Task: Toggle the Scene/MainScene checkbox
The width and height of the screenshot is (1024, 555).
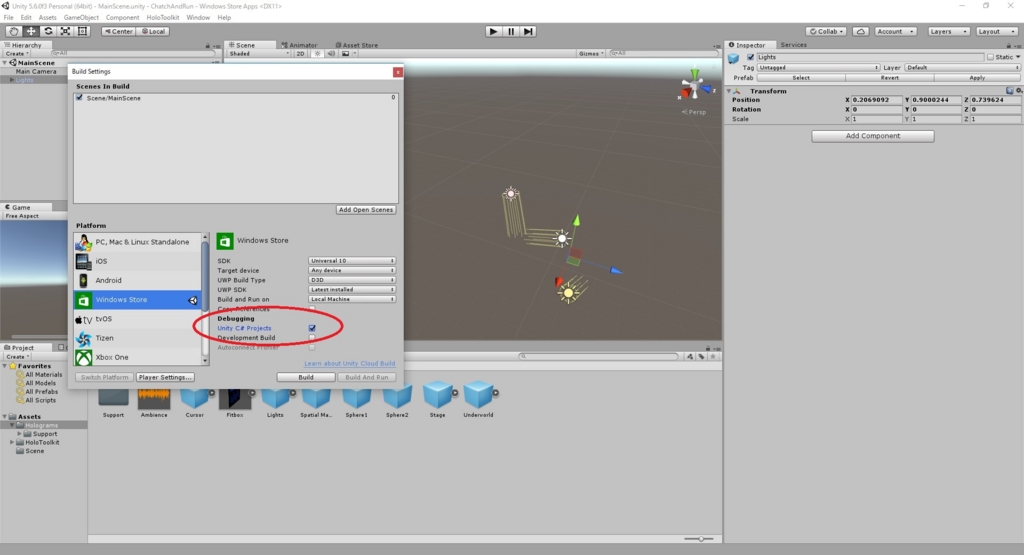Action: [80, 97]
